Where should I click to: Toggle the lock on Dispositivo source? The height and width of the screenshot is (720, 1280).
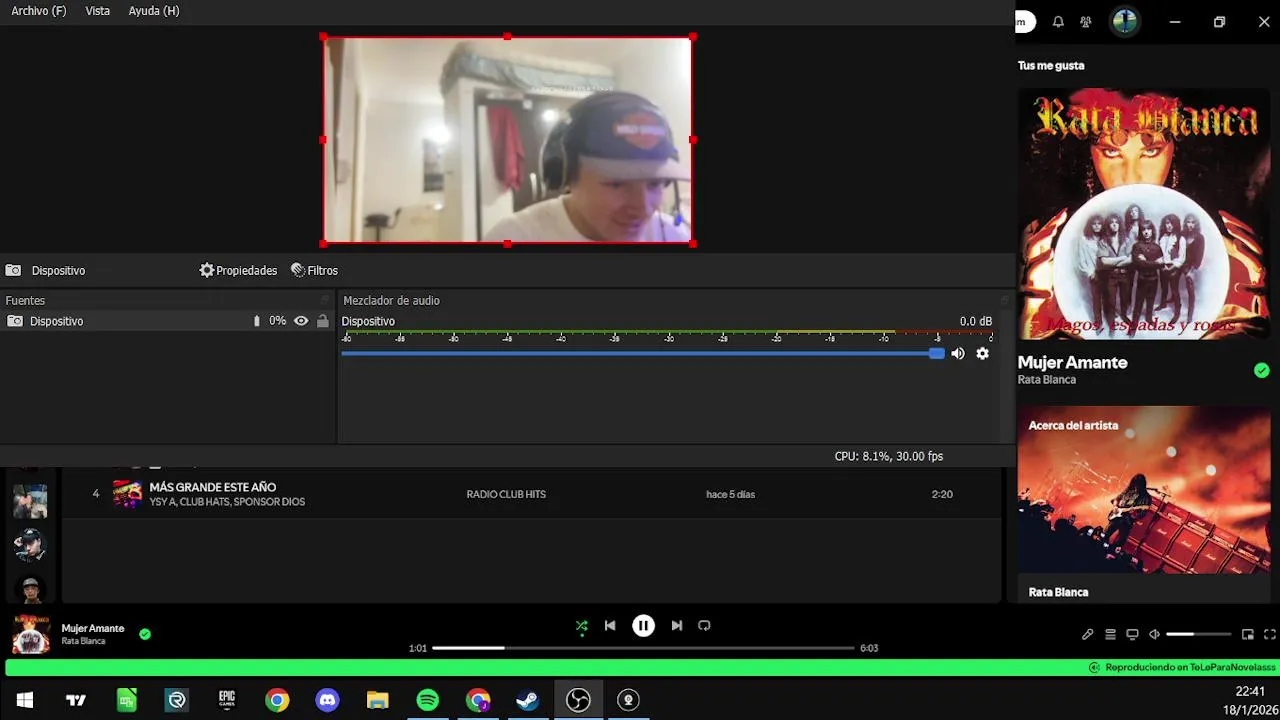322,321
